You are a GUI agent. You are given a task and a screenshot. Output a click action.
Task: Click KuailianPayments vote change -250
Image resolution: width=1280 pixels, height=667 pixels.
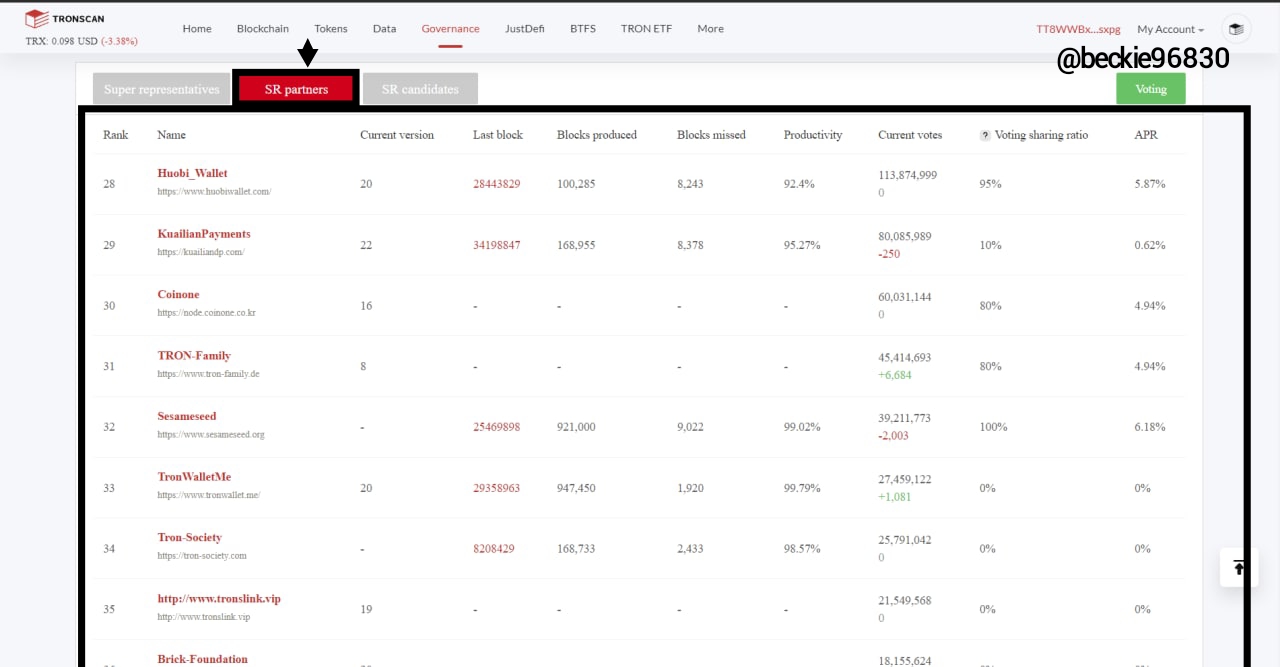[889, 254]
